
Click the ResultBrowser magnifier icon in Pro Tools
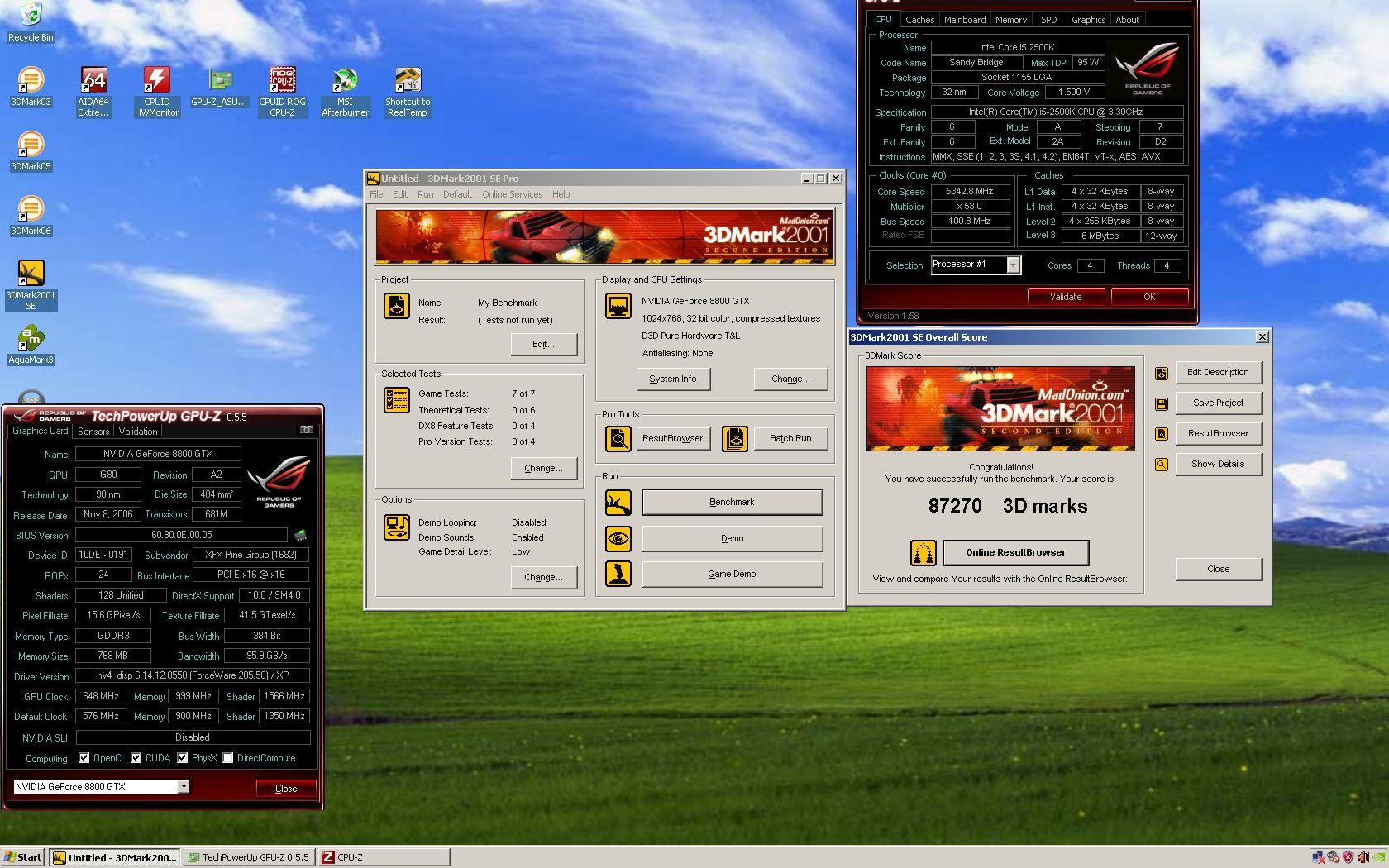click(x=618, y=438)
